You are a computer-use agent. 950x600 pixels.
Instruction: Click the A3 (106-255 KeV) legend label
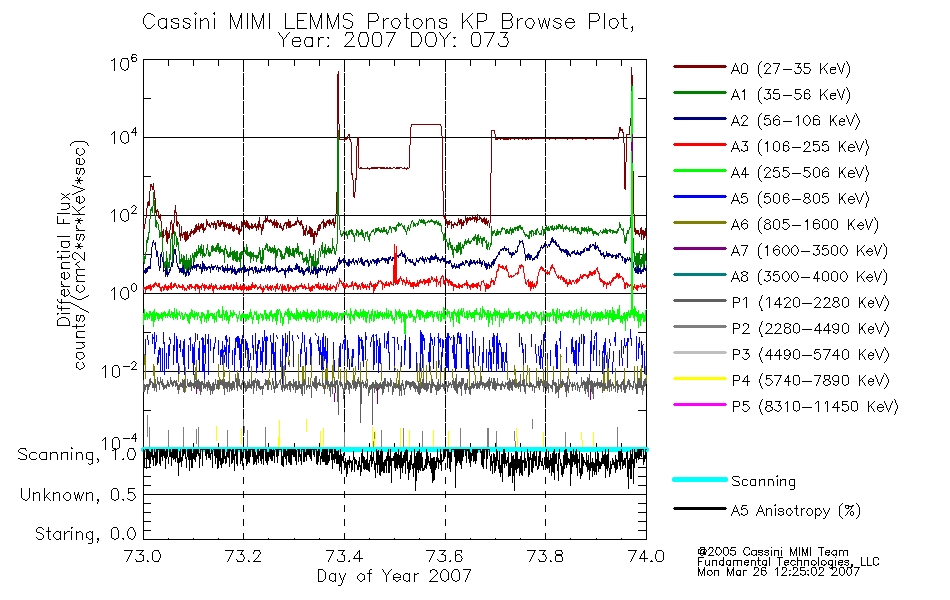800,147
